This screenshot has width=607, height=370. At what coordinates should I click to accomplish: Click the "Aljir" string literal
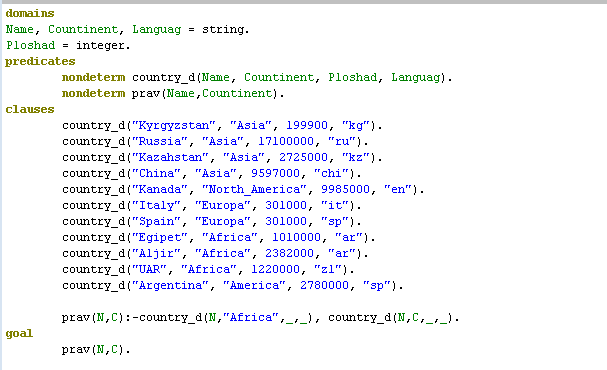[156, 254]
